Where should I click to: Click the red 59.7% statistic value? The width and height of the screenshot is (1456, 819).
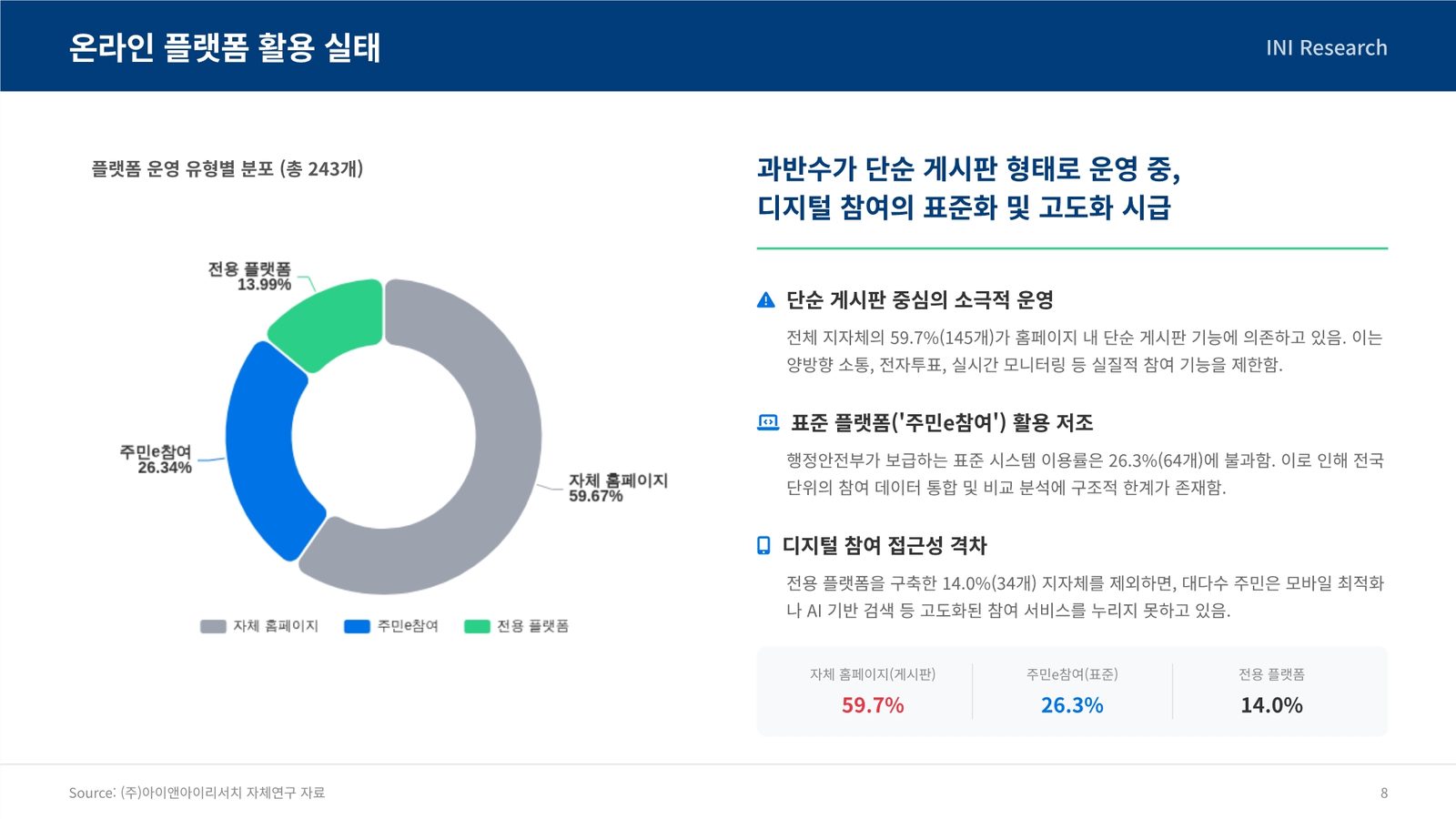pos(873,705)
